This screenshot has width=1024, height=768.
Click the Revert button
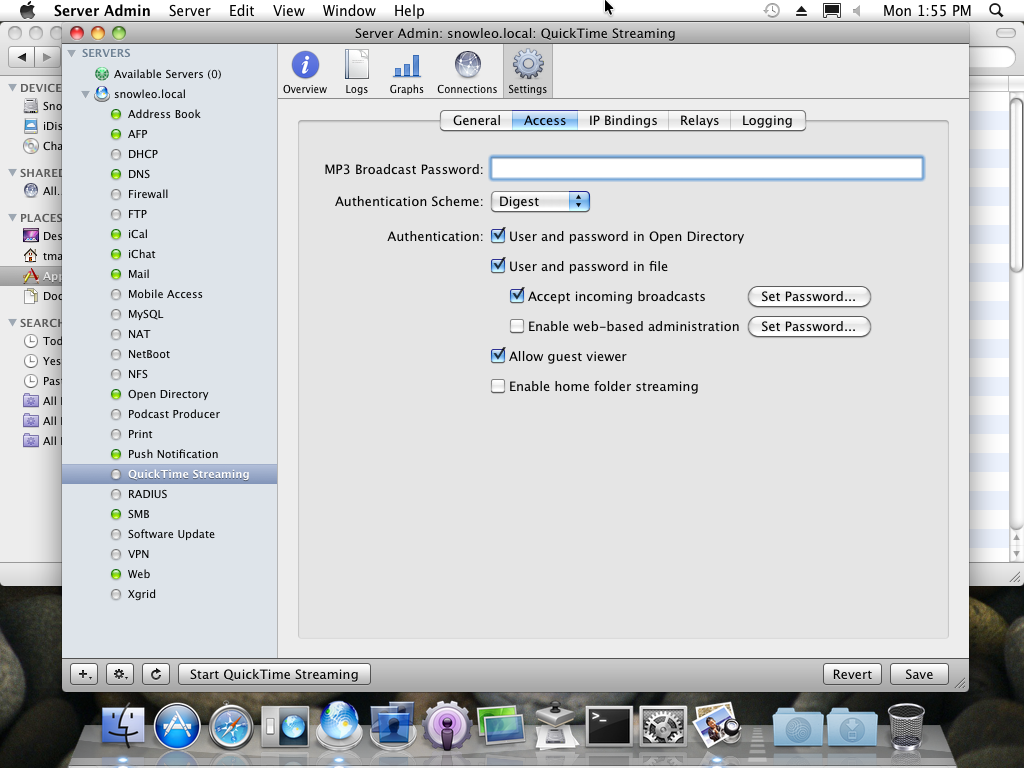pyautogui.click(x=852, y=674)
